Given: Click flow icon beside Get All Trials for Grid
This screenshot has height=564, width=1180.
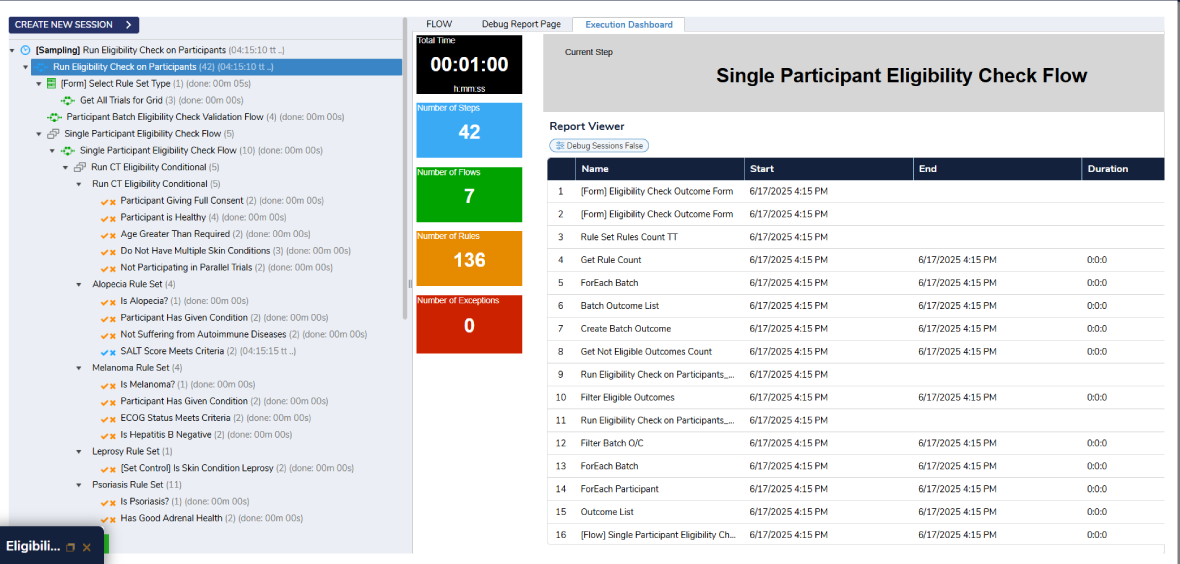Looking at the screenshot, I should (x=68, y=100).
